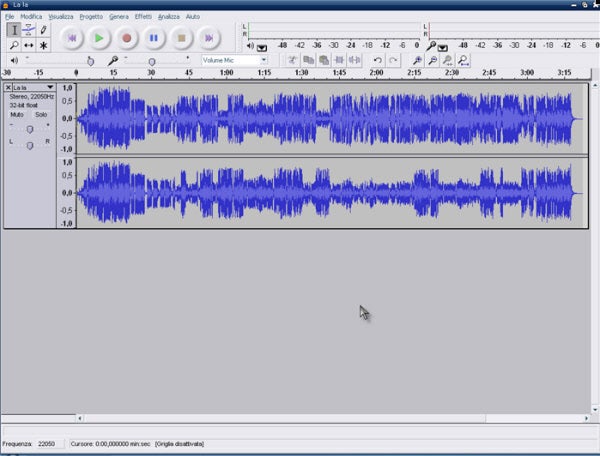Viewport: 600px width, 456px height.
Task: Close the La la track with X
Action: 8,87
